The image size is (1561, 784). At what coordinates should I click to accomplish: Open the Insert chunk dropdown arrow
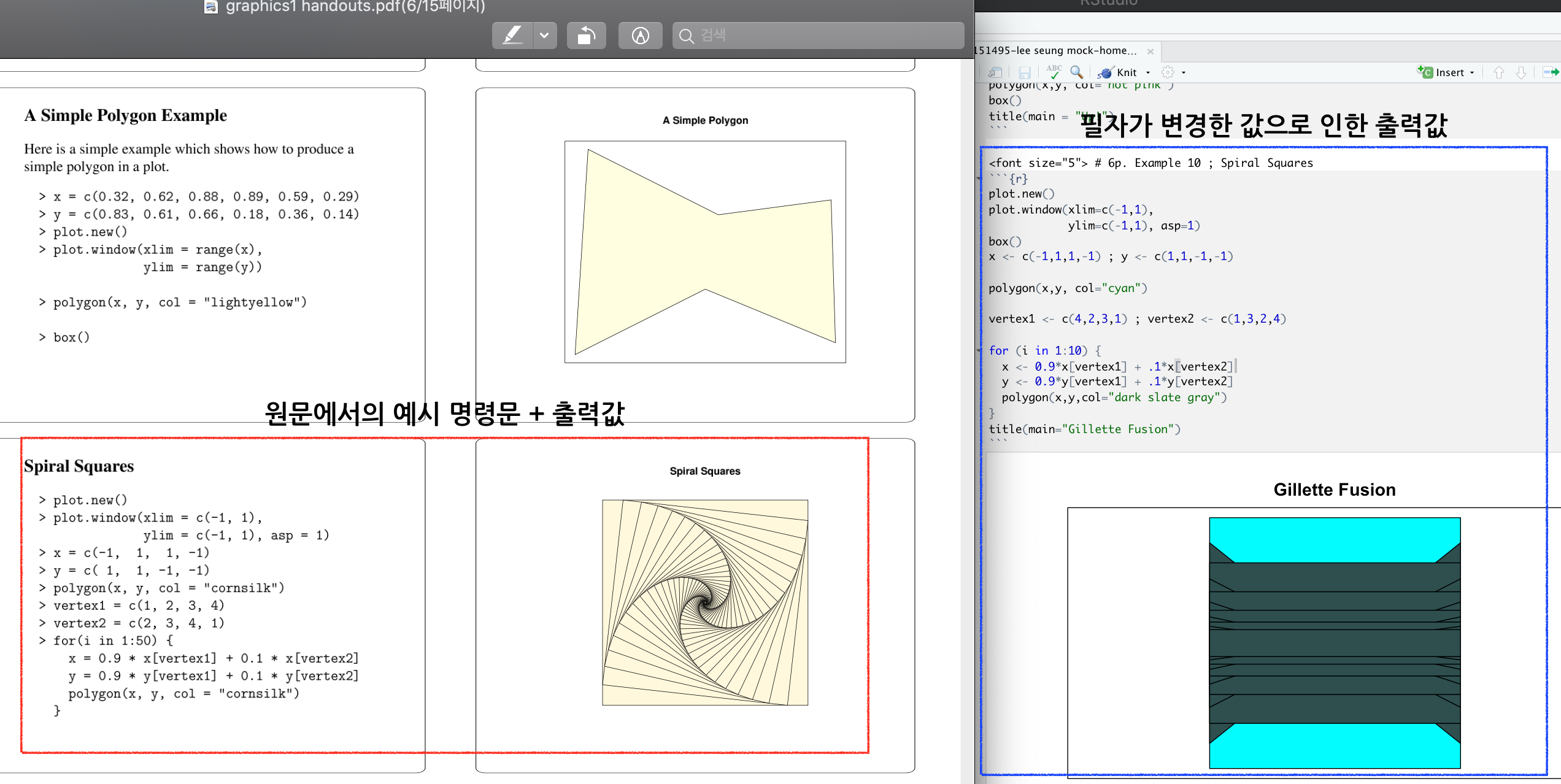[1472, 72]
